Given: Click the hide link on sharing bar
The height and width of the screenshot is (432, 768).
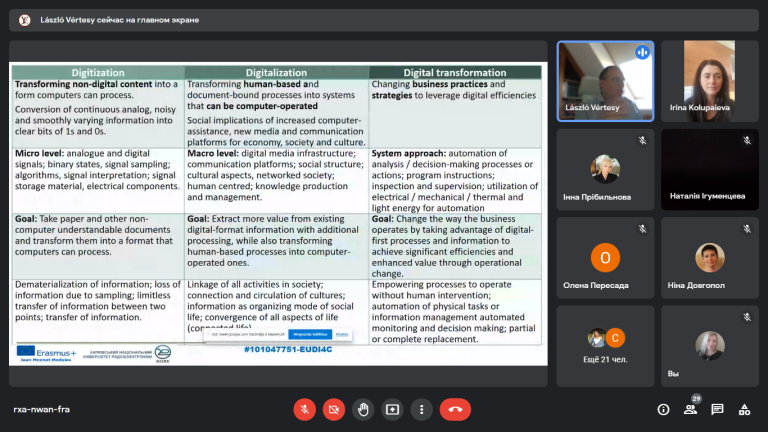Looking at the screenshot, I should tap(342, 334).
